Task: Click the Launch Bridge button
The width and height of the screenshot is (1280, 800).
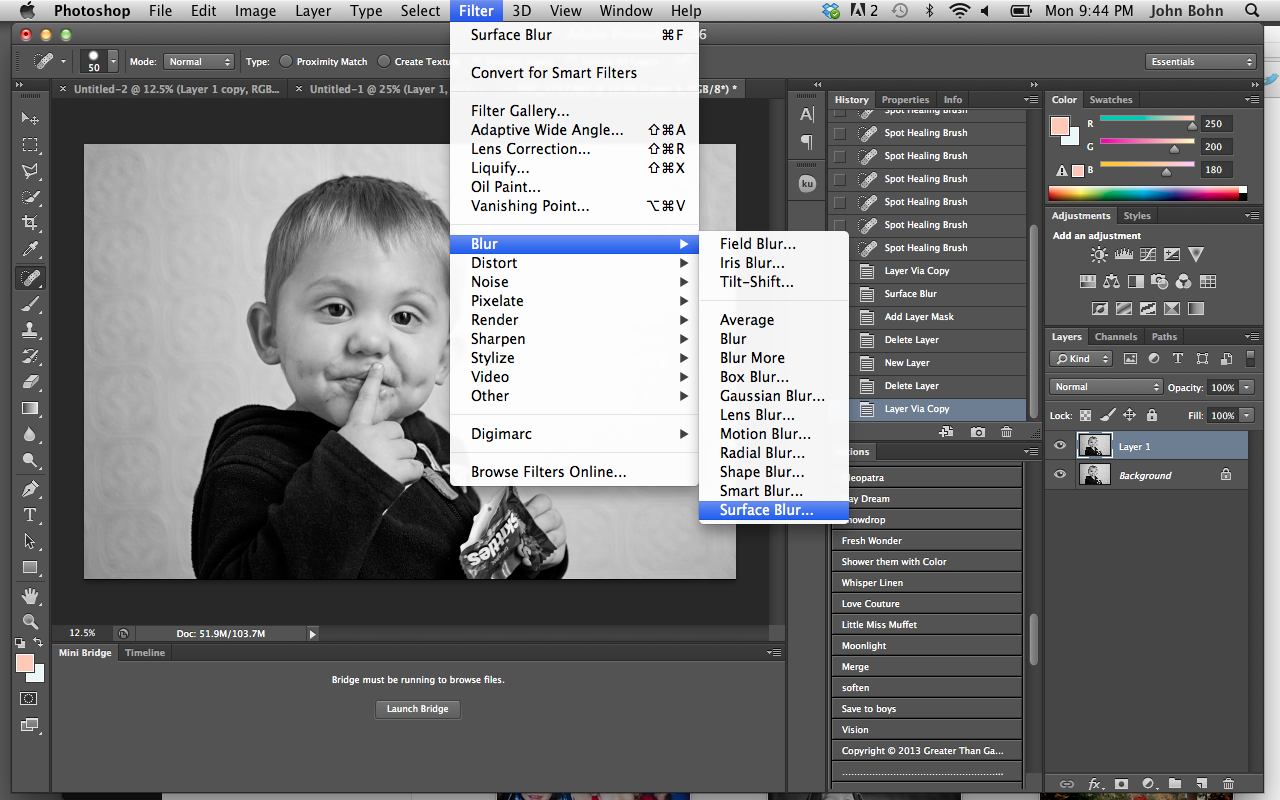Action: (x=418, y=709)
